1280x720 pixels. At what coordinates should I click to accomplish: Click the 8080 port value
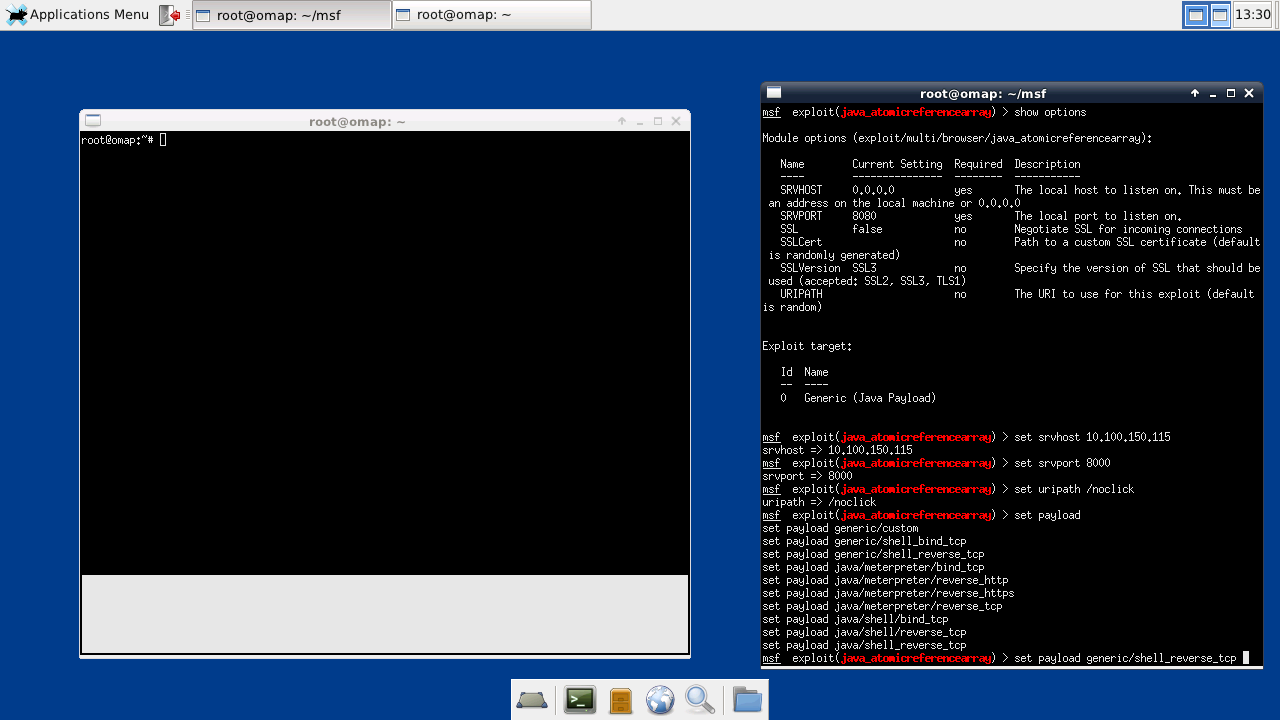click(864, 216)
